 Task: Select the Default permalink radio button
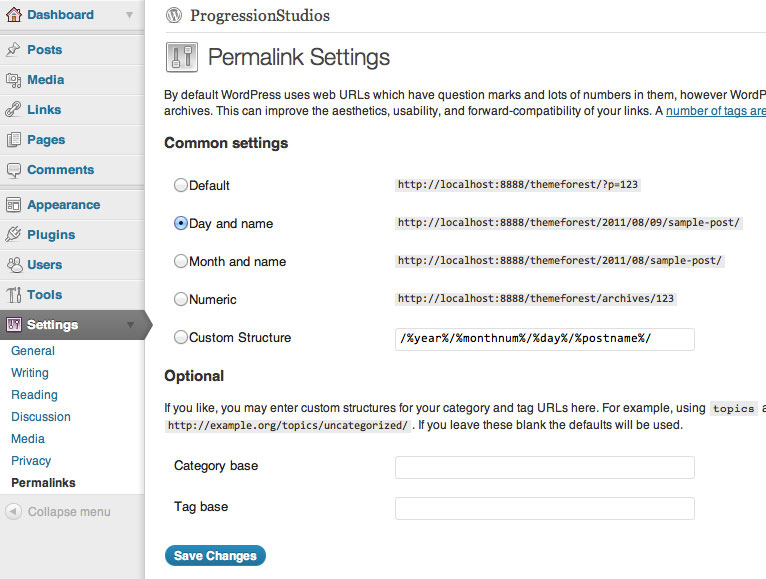click(181, 185)
